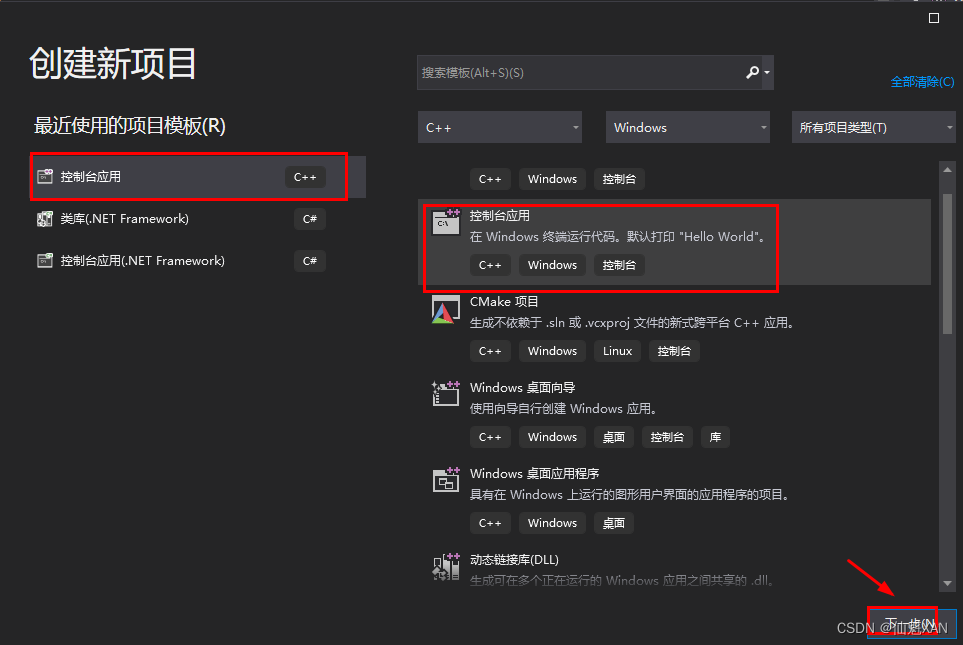Viewport: 963px width, 645px height.
Task: Open the search options dropdown arrow
Action: pos(767,72)
